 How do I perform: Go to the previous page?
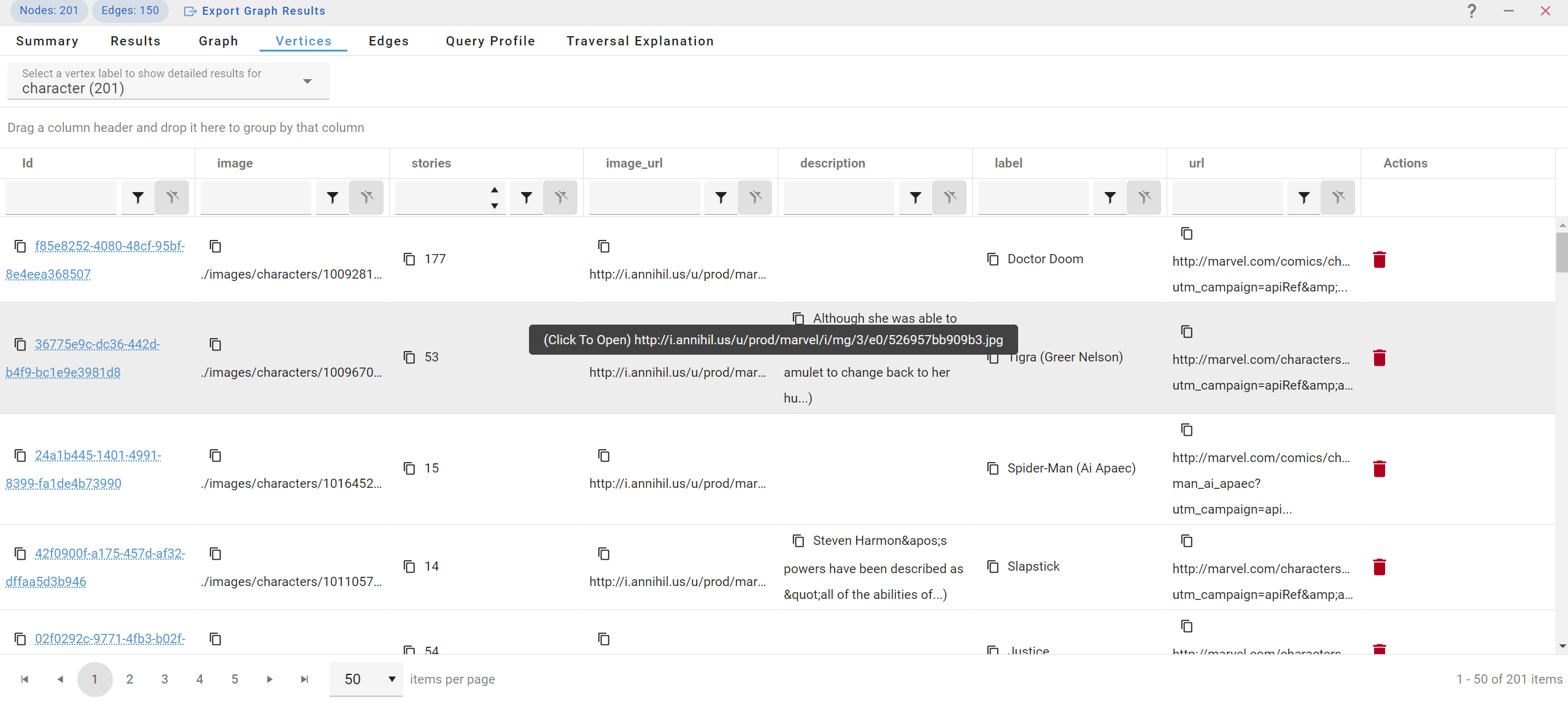point(60,679)
